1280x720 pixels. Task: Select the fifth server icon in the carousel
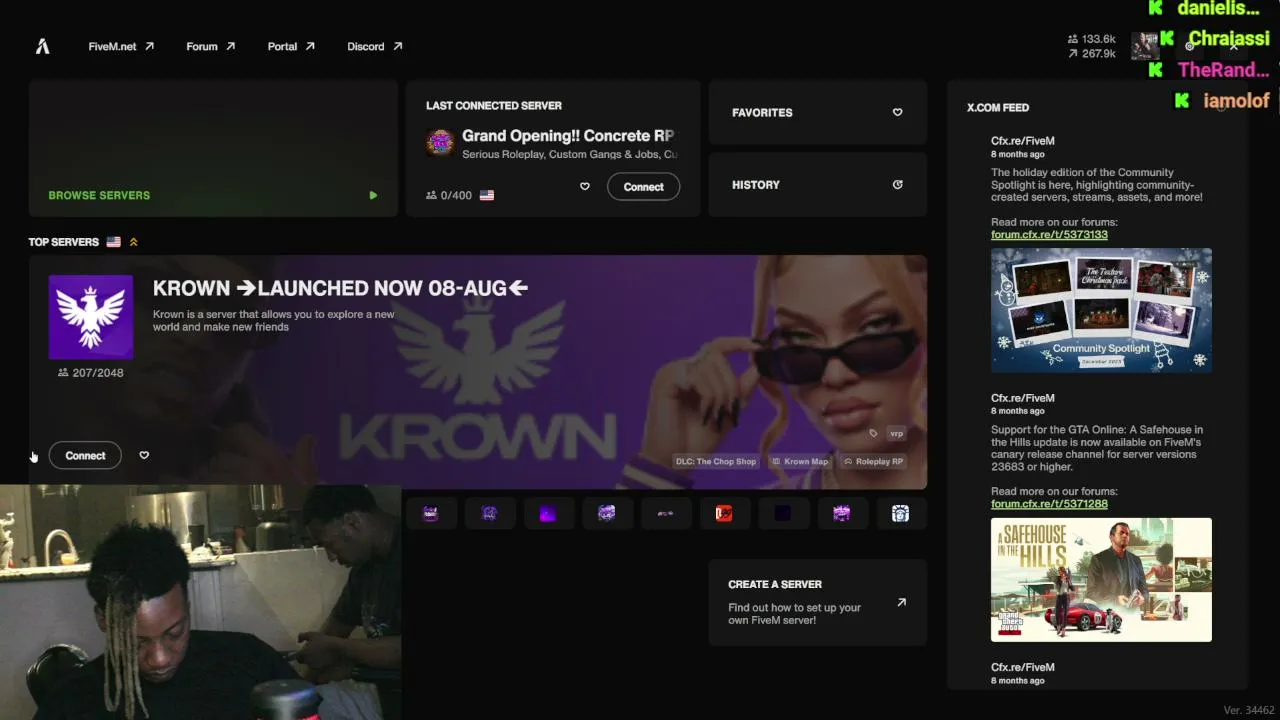[666, 513]
